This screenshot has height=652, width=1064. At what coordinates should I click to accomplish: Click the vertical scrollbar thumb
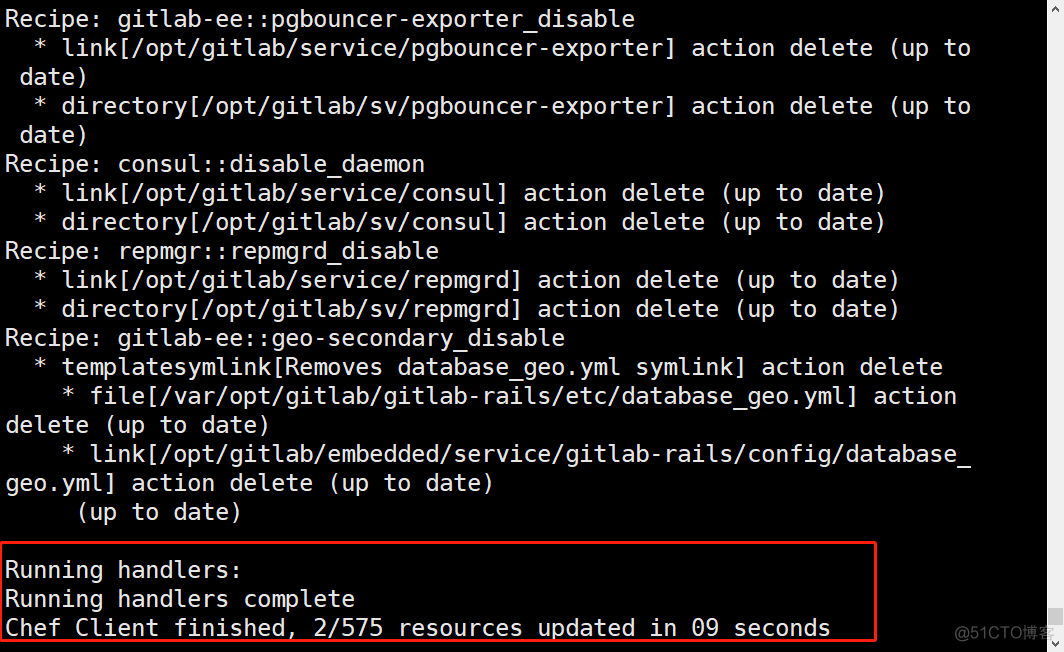[1055, 617]
